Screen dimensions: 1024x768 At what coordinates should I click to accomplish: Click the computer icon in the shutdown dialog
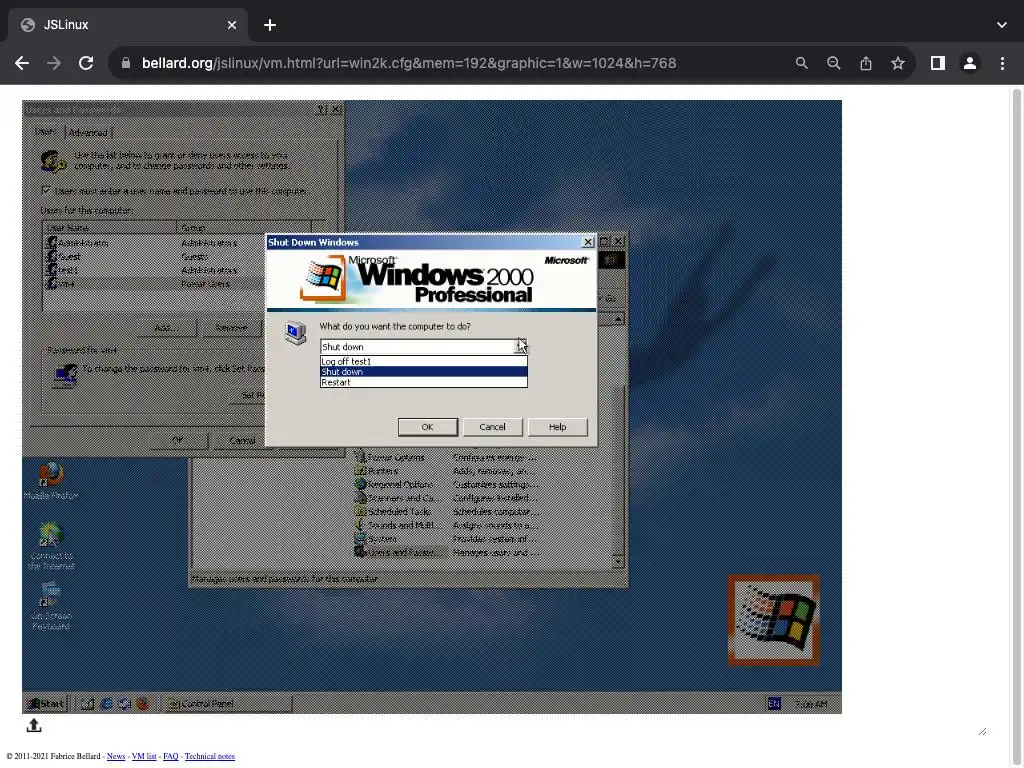295,332
